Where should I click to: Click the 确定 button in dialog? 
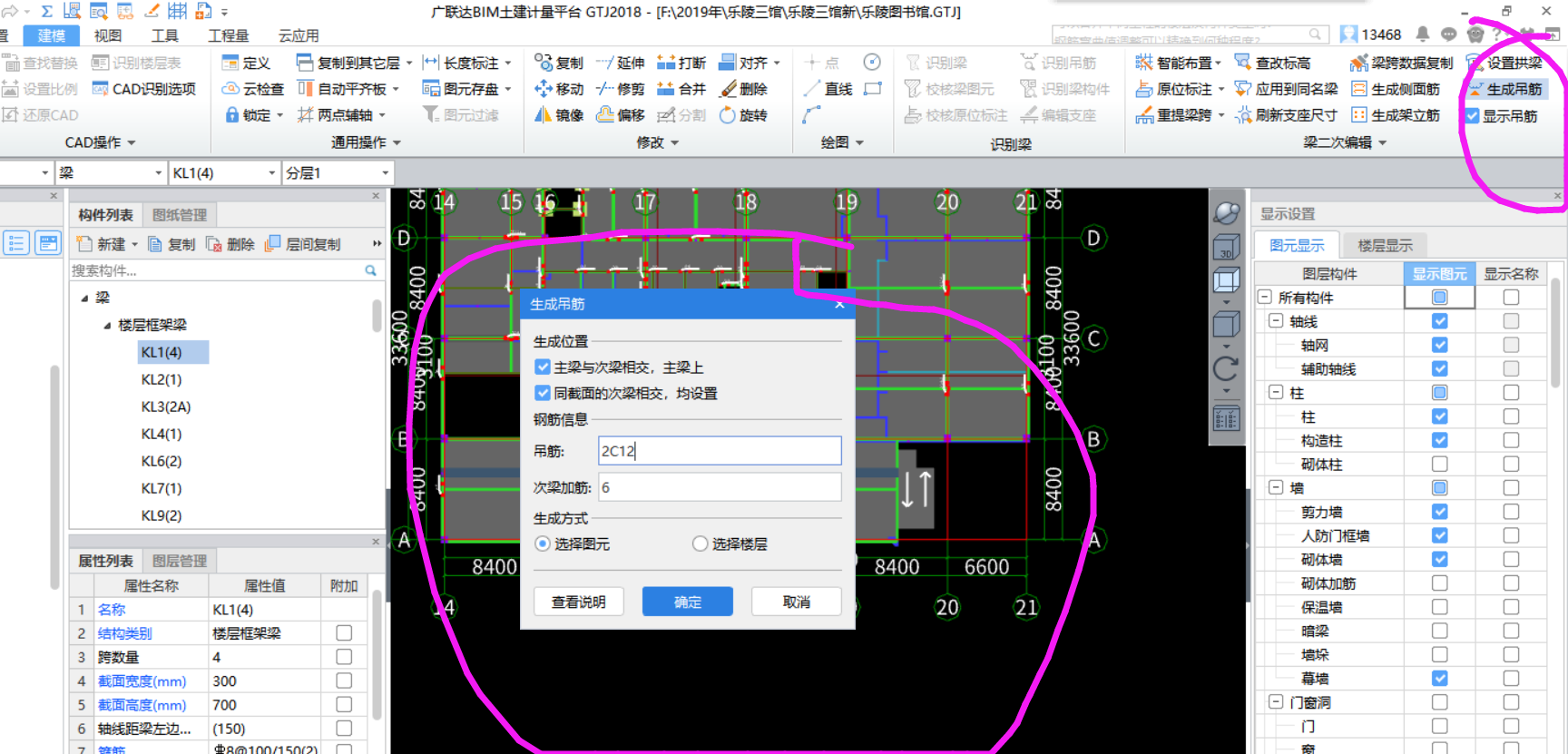point(688,602)
